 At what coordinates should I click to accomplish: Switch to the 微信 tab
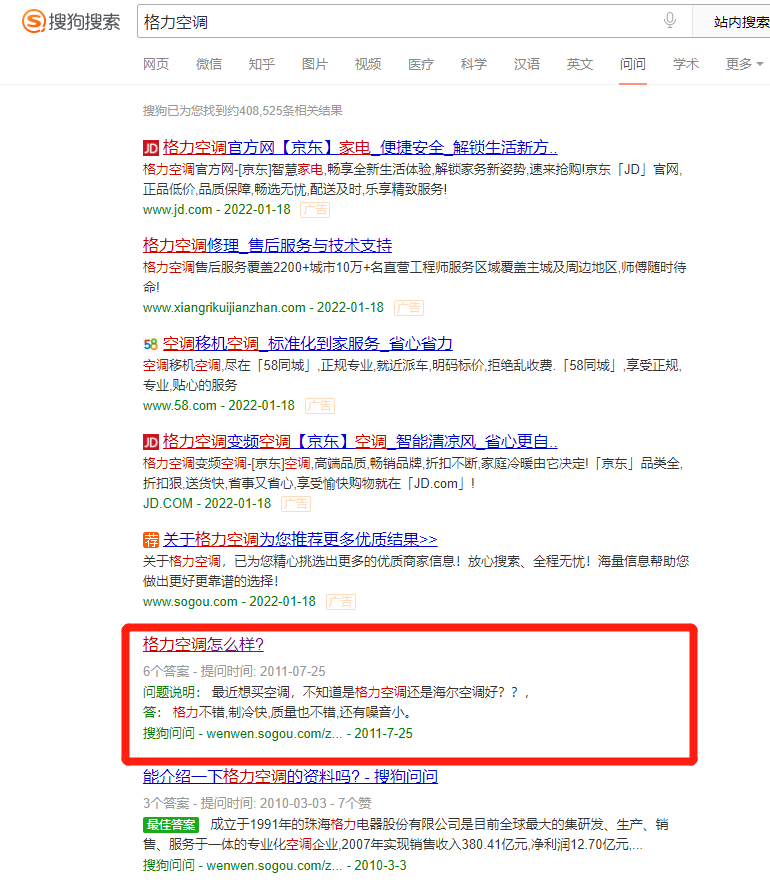(x=209, y=64)
